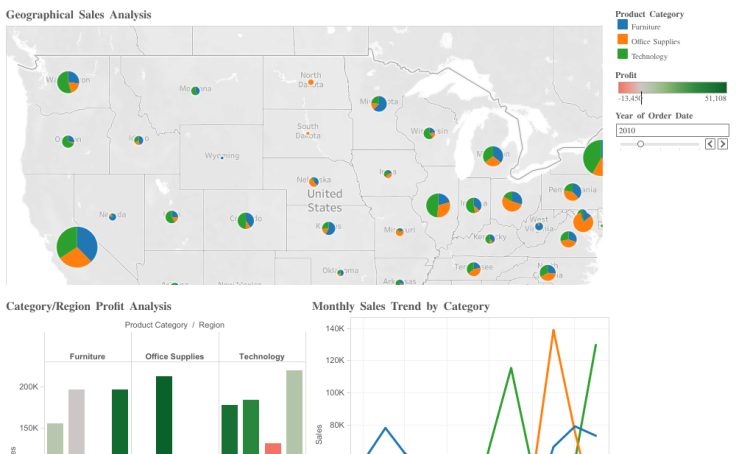Select the Illinois pie chart marker
Screen dimensions: 736x454
[x=438, y=205]
